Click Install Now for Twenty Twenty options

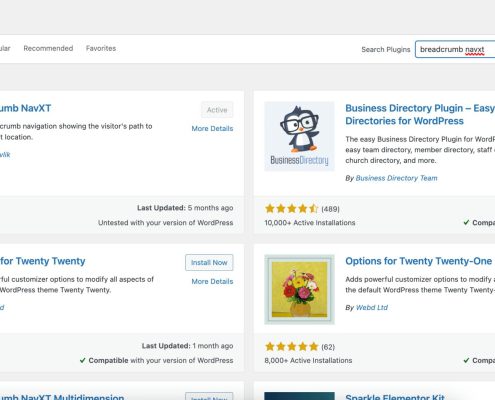click(x=209, y=263)
